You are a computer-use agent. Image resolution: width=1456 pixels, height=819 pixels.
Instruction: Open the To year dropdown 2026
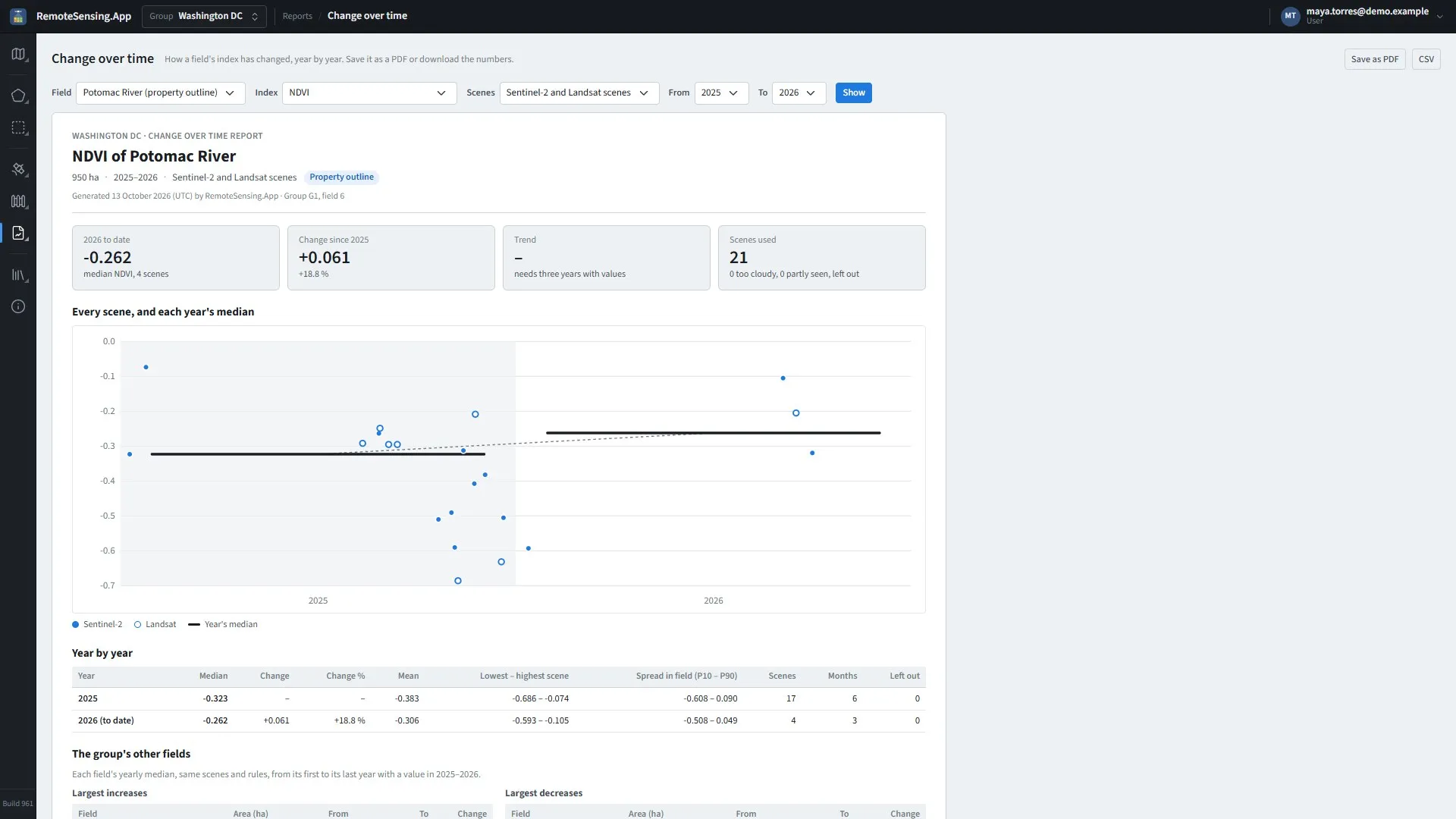click(799, 93)
